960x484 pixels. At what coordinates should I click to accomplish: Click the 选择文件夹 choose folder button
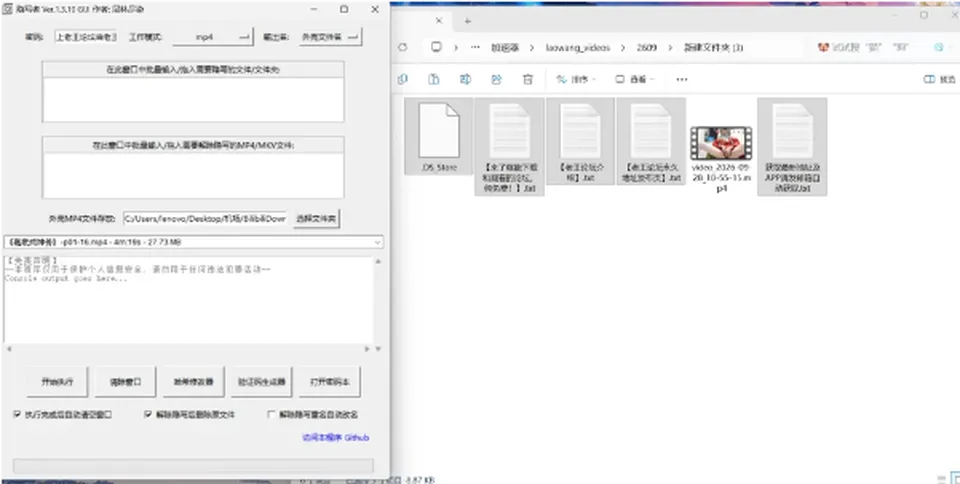[316, 218]
